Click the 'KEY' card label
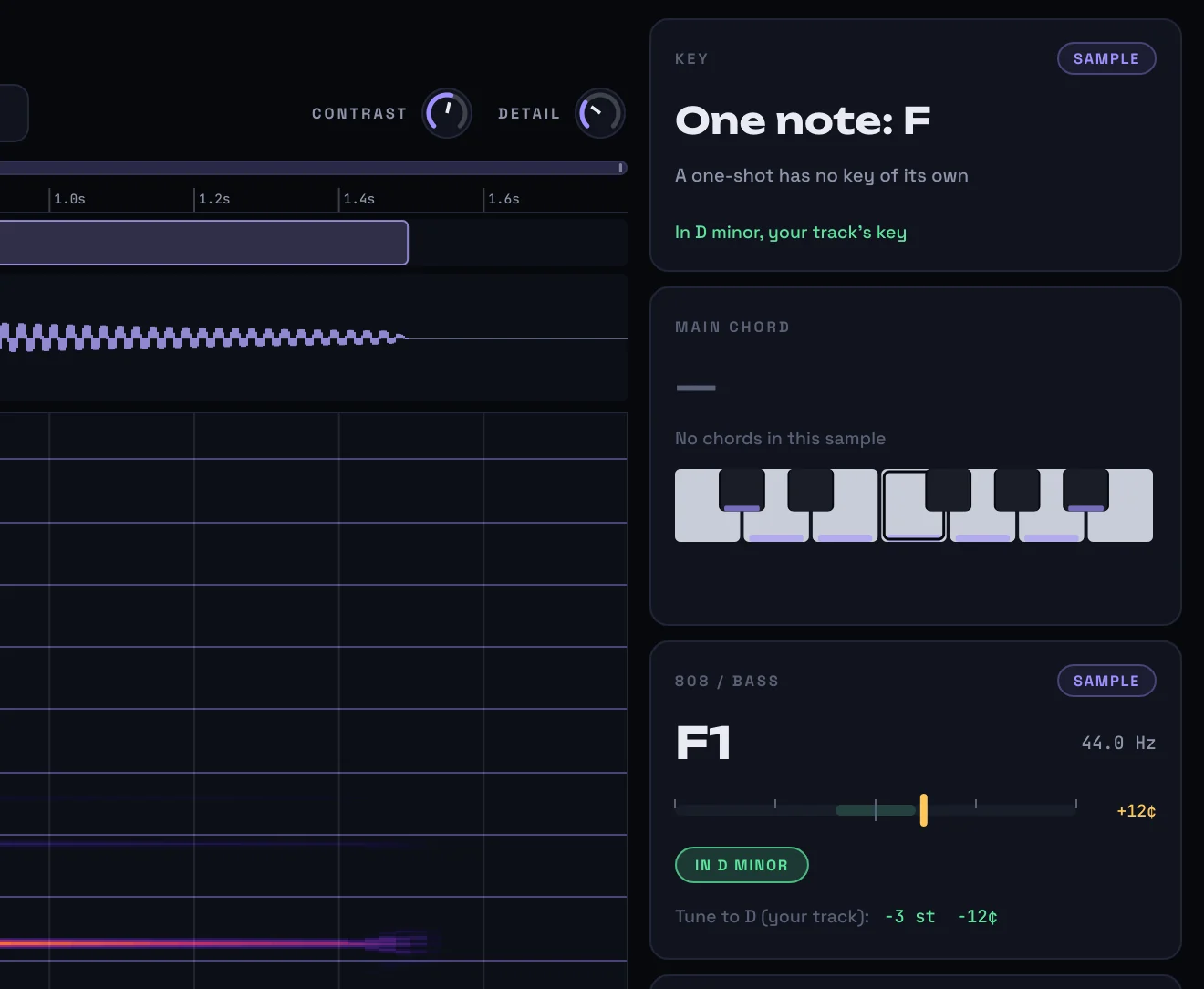 point(691,58)
